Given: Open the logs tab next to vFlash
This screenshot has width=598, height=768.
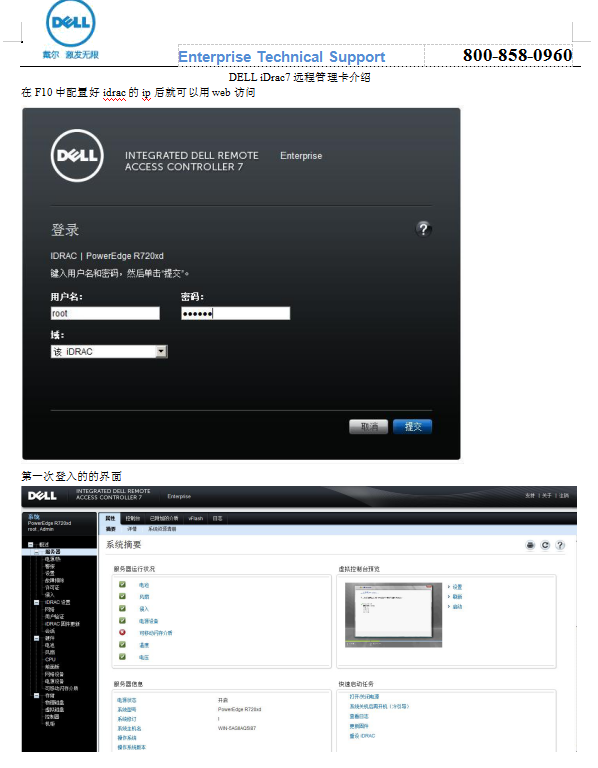Looking at the screenshot, I should [217, 518].
